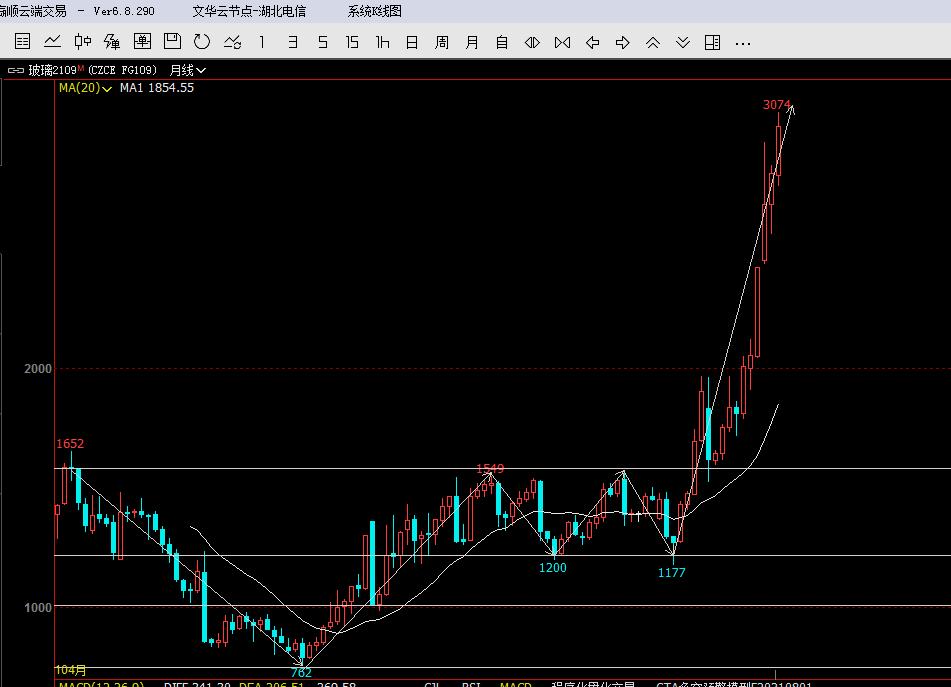Click the 104月 date label
Viewport: 951px width, 687px height.
click(x=71, y=670)
